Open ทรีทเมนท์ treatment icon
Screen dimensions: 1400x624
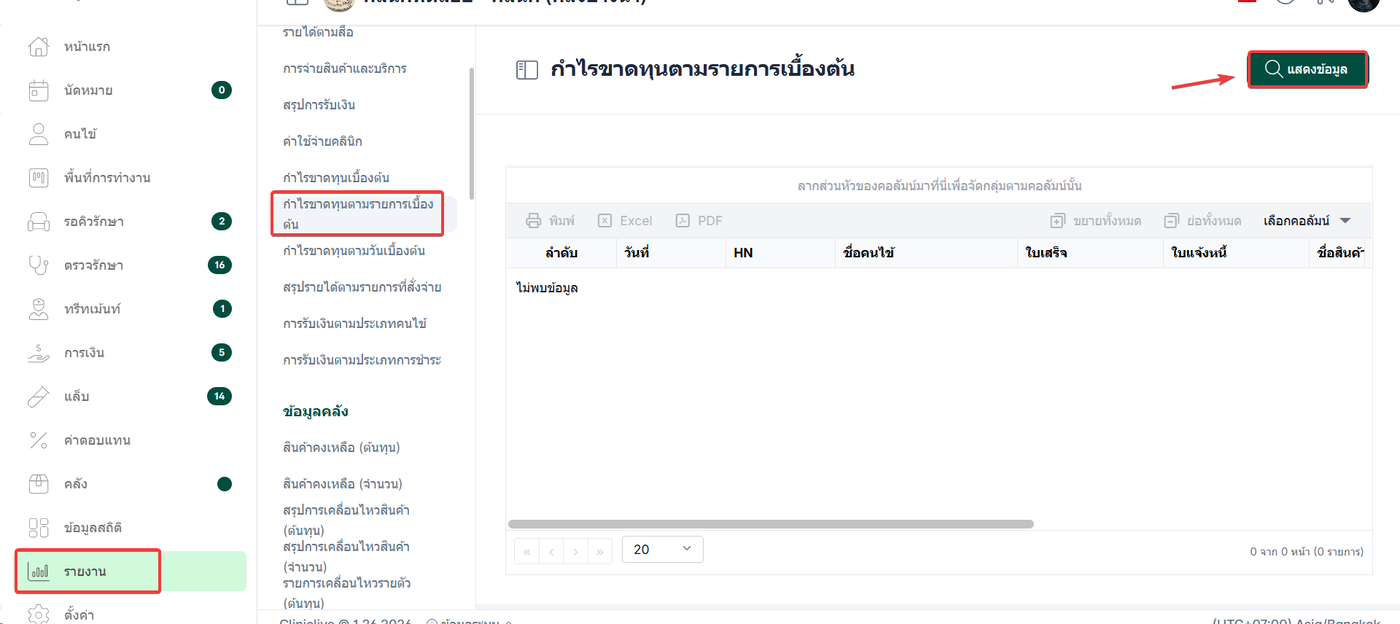click(38, 309)
